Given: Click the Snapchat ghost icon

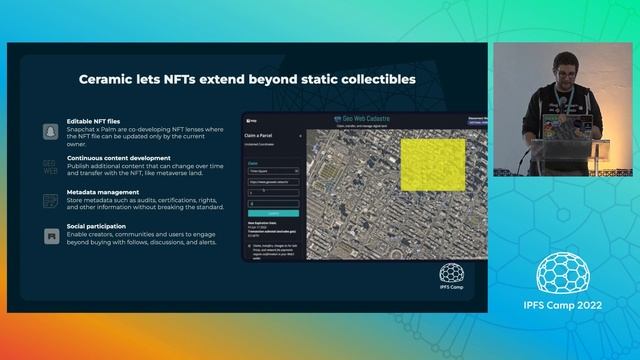Looking at the screenshot, I should 51,132.
